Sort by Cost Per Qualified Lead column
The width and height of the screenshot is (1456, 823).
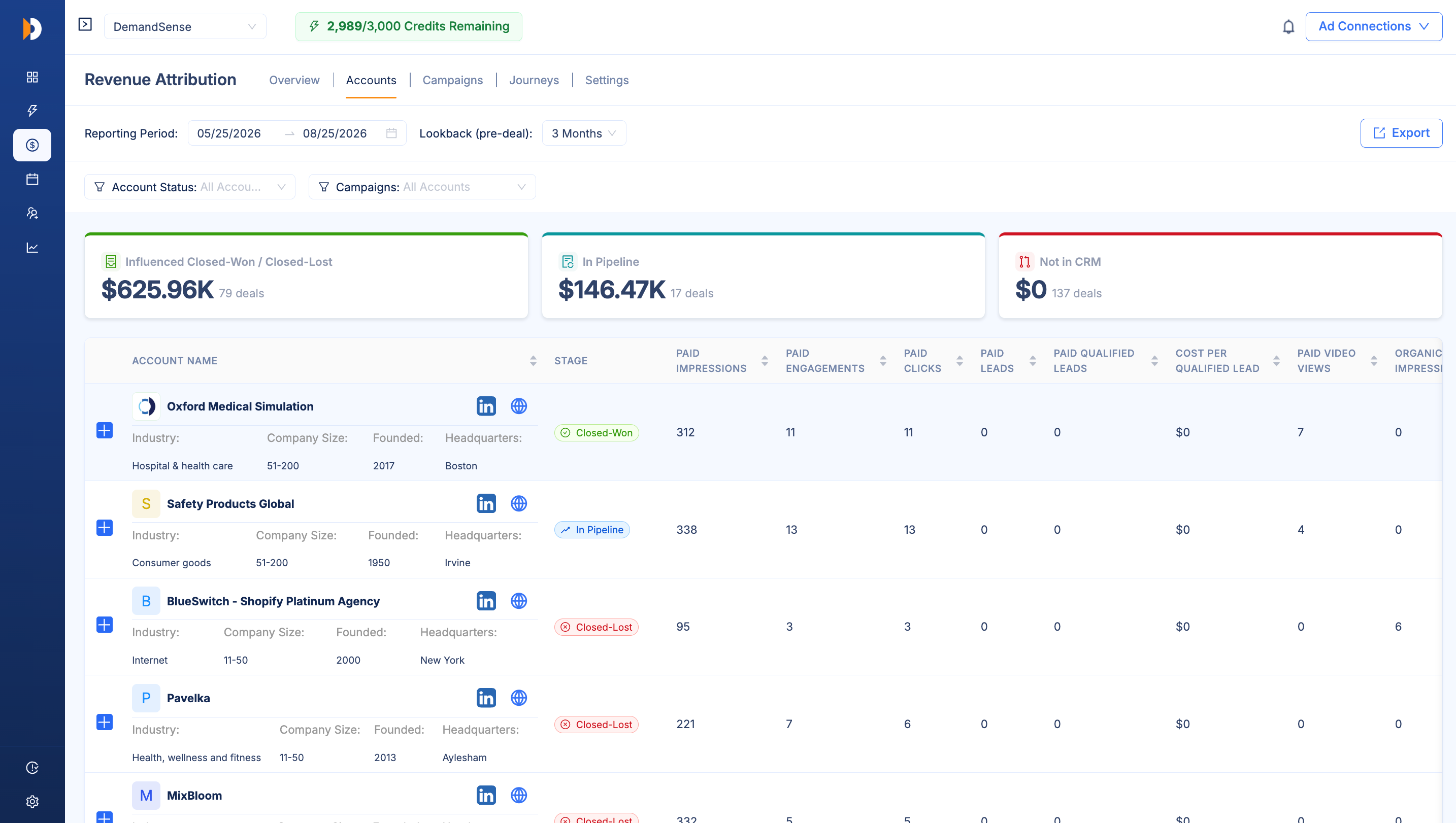coord(1276,361)
